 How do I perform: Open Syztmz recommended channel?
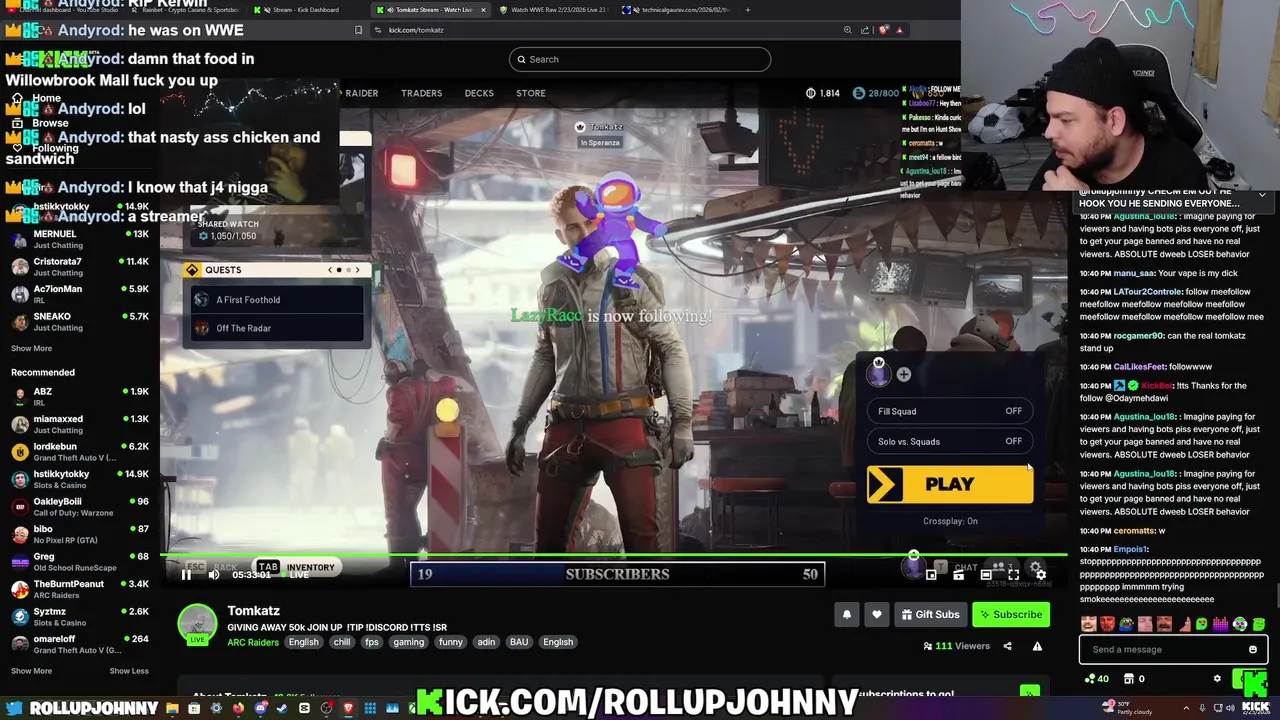pos(78,616)
